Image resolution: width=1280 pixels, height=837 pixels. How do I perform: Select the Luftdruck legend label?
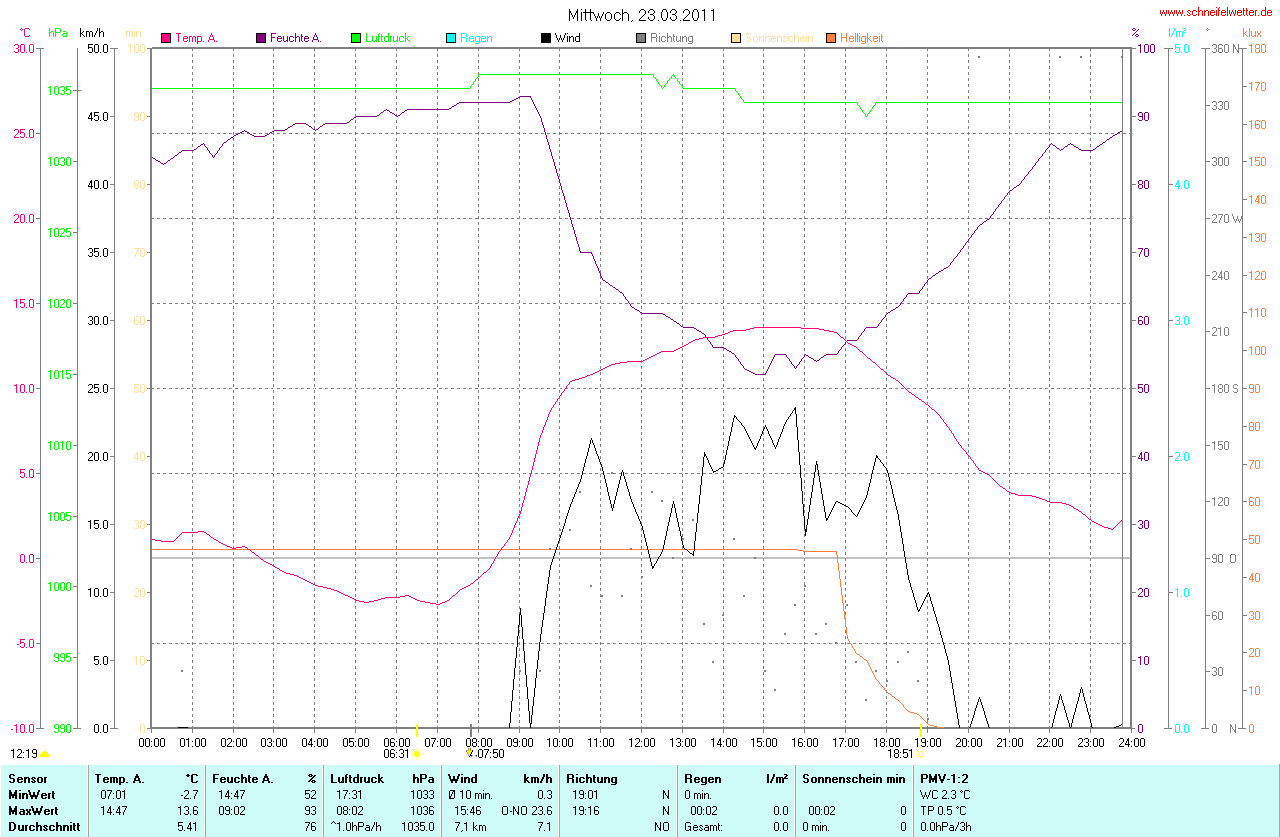[x=387, y=38]
